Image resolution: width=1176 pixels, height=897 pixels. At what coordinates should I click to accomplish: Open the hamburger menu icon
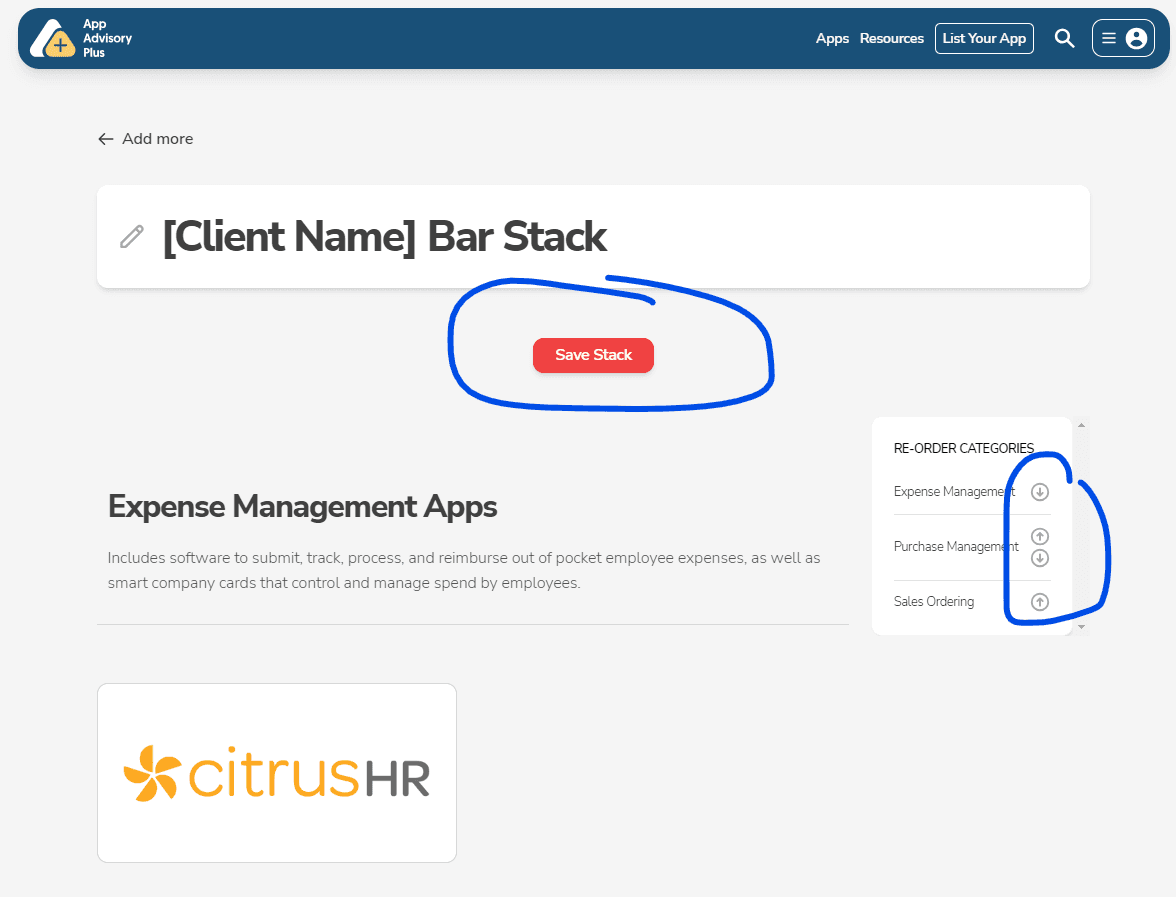pos(1109,39)
